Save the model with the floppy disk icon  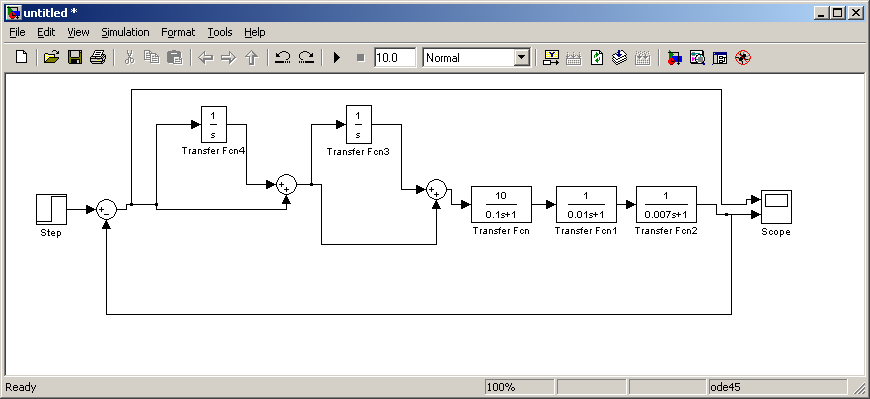(x=75, y=57)
